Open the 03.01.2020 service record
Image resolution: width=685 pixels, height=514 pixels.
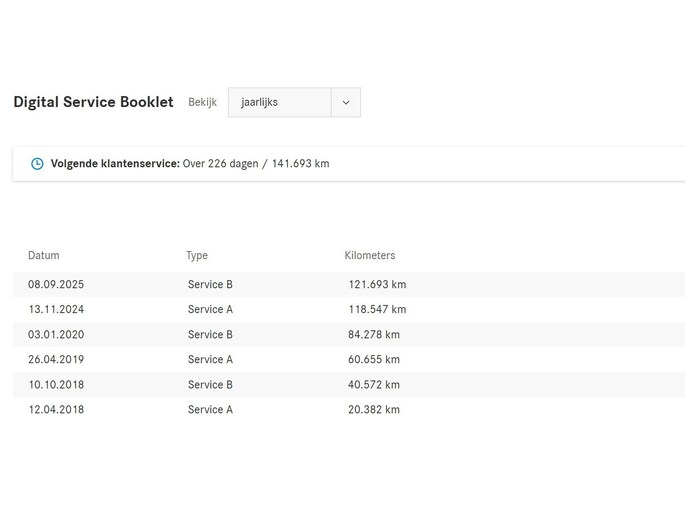point(56,334)
